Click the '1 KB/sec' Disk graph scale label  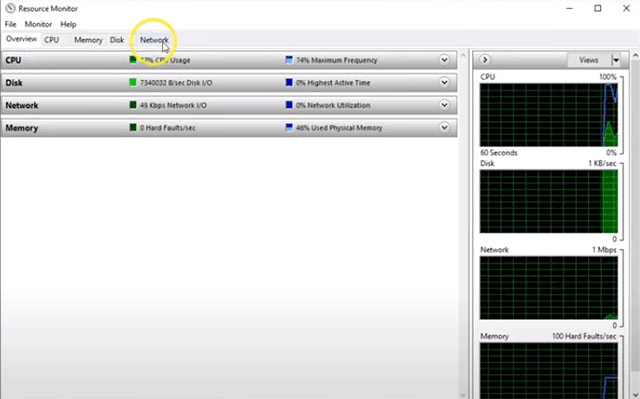tap(602, 163)
